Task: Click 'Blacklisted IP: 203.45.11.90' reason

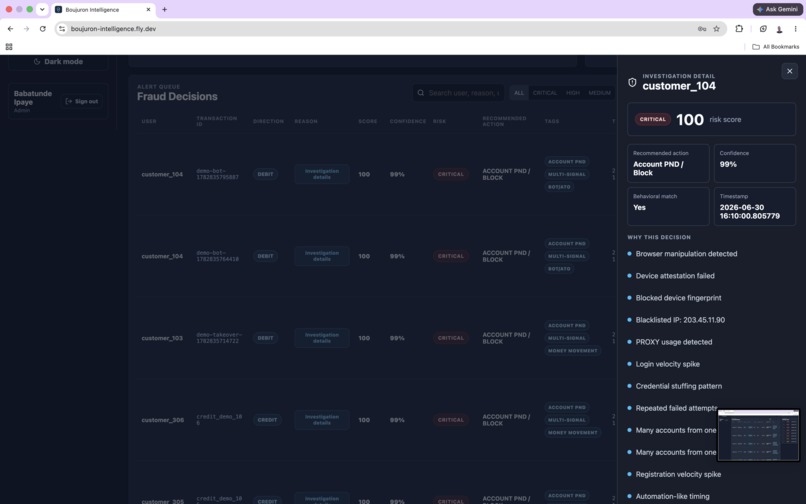Action: point(680,320)
